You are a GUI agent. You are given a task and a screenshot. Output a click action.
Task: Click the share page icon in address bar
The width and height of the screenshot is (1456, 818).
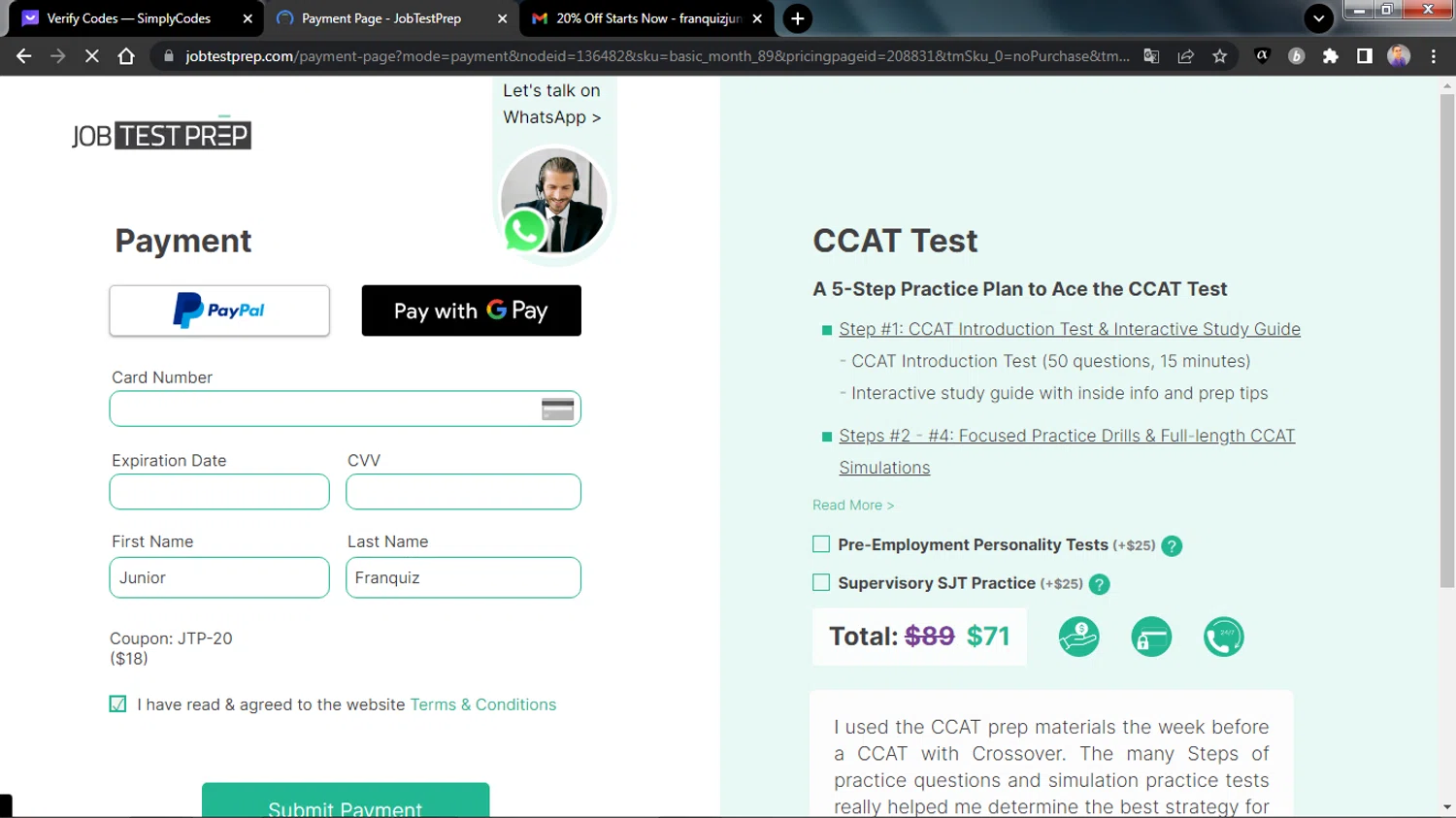1185,56
